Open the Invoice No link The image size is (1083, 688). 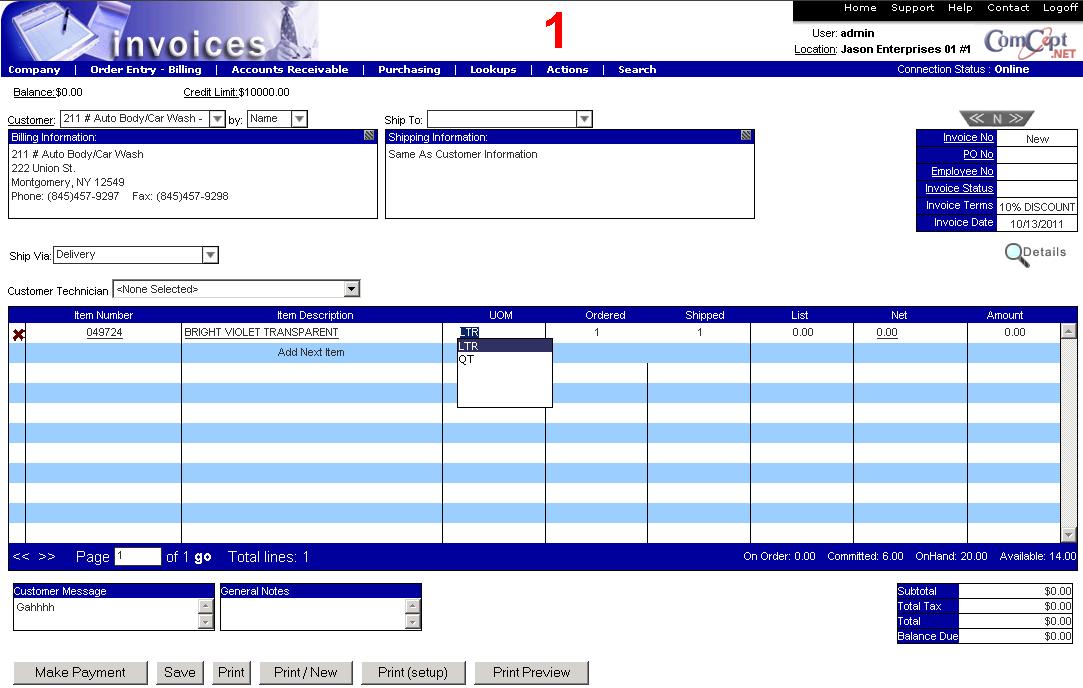click(968, 138)
